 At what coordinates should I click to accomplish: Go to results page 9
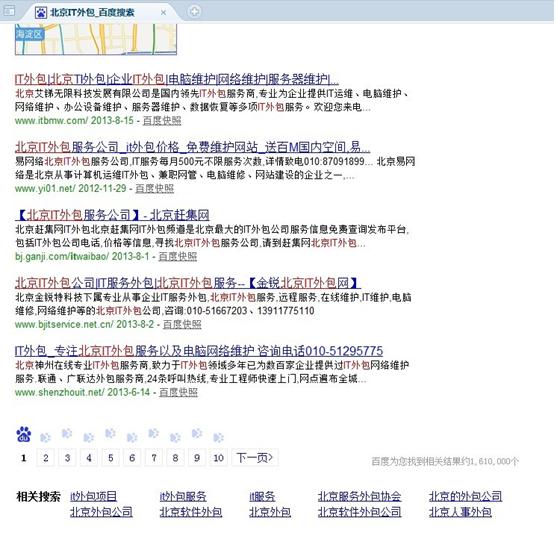(x=197, y=458)
